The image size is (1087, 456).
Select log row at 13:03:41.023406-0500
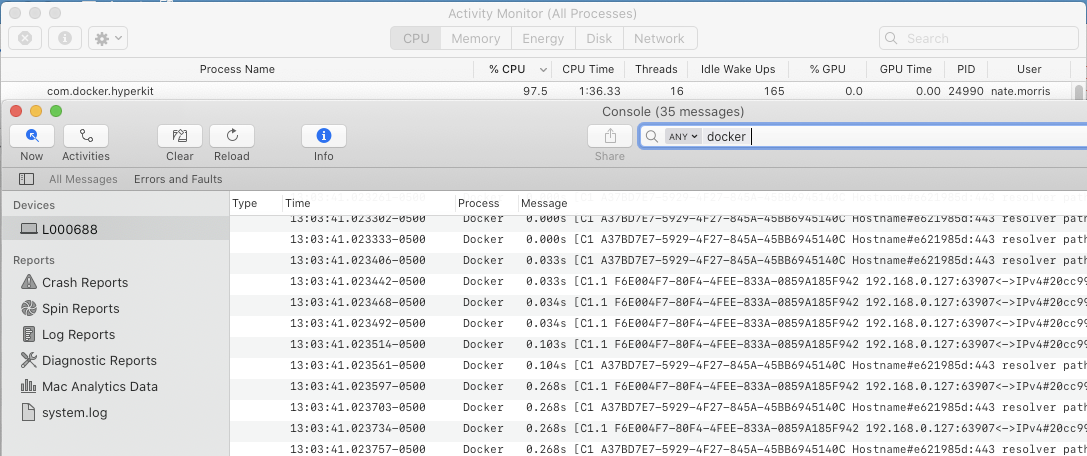point(659,261)
